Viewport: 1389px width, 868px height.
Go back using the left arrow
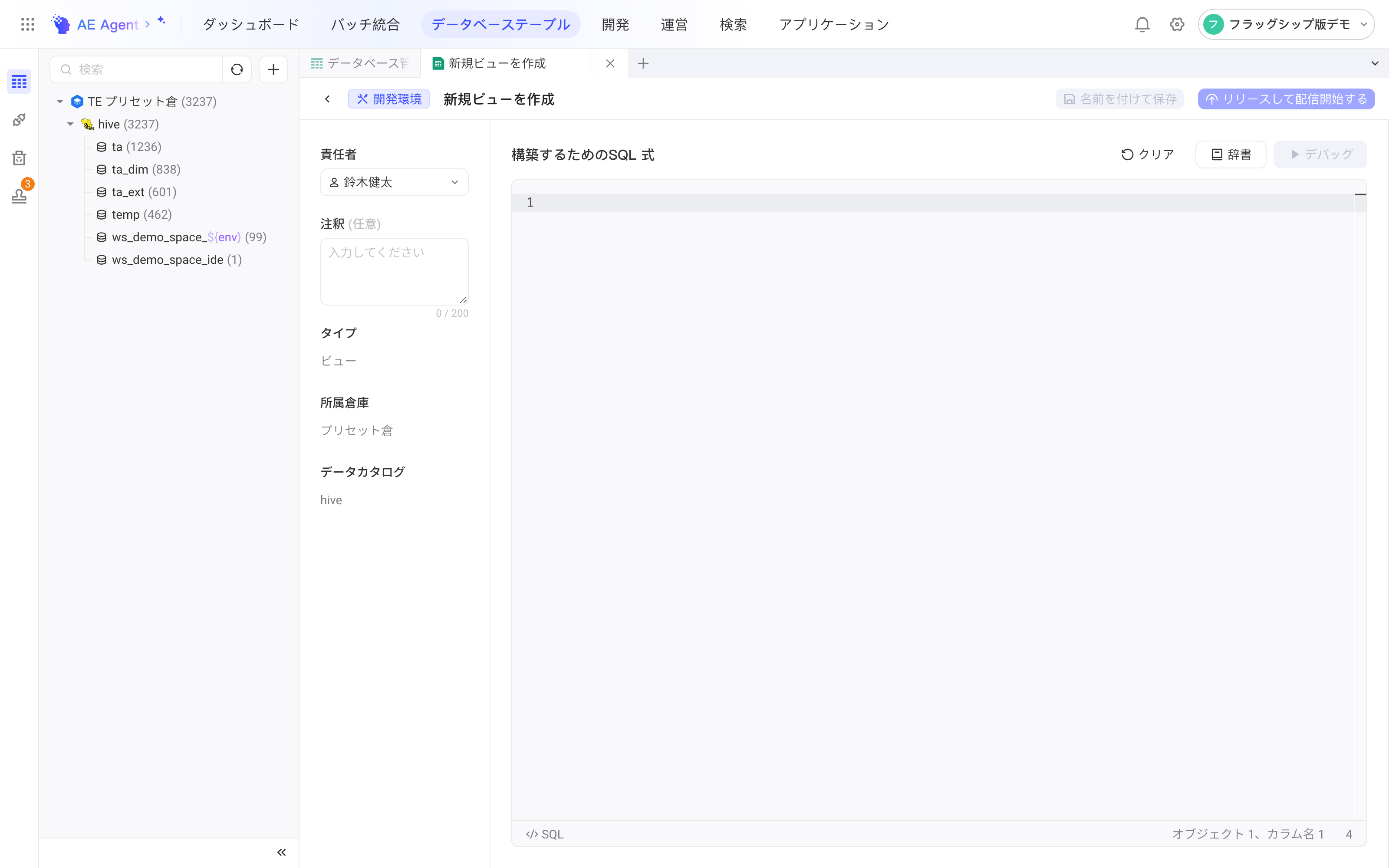[x=327, y=99]
